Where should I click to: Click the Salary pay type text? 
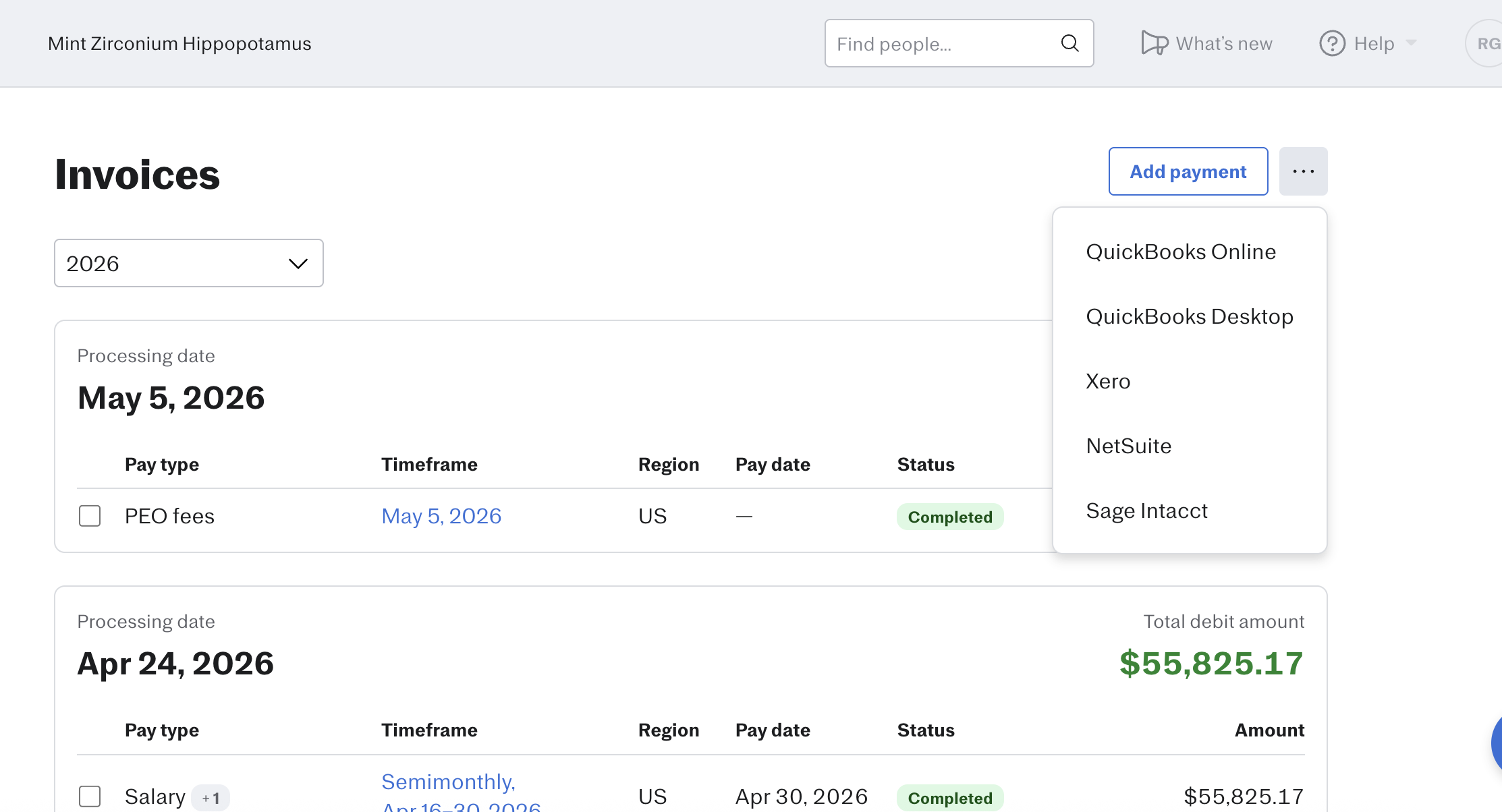click(x=155, y=796)
